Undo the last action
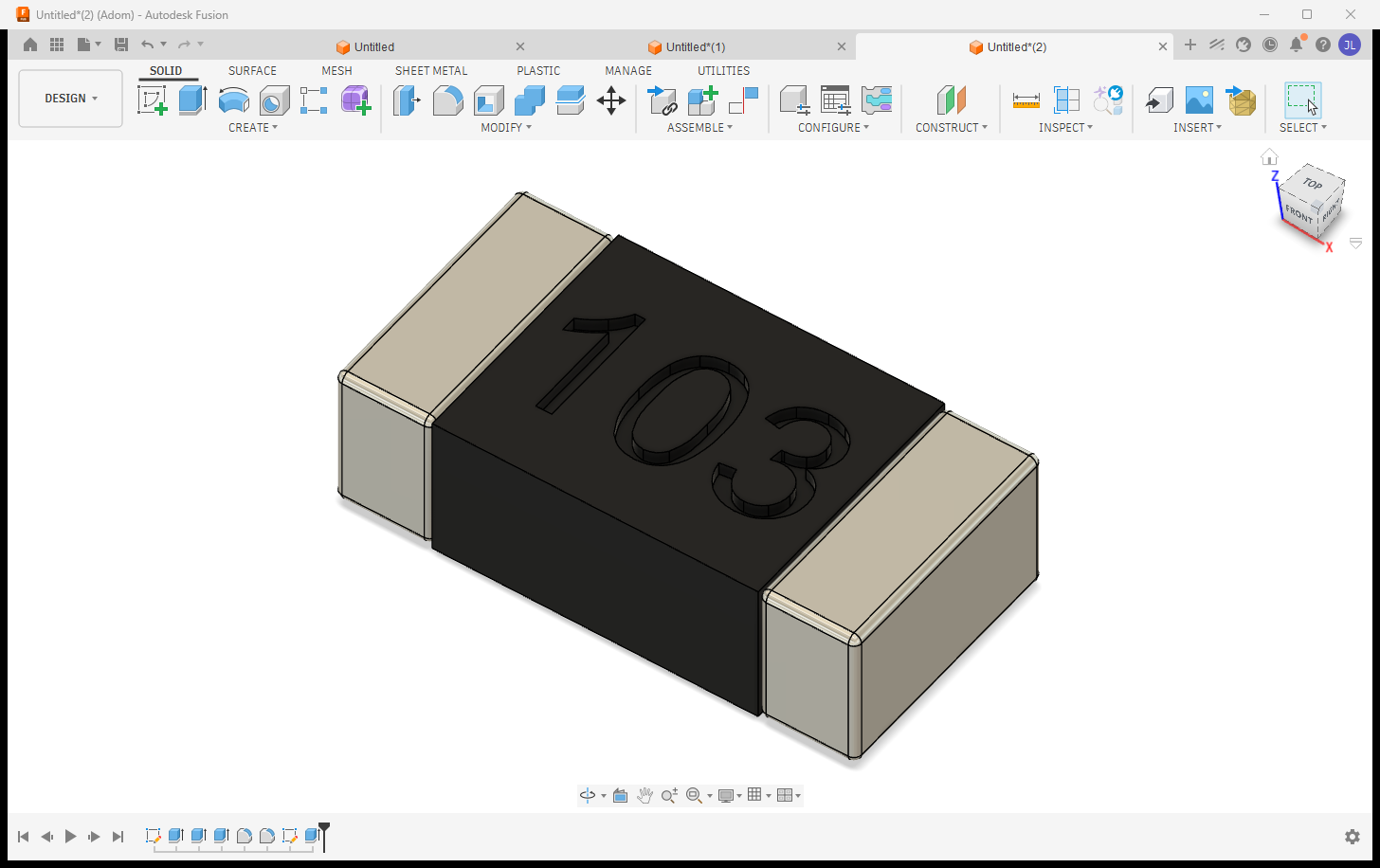Screen dimensions: 1380x868 pos(147,45)
